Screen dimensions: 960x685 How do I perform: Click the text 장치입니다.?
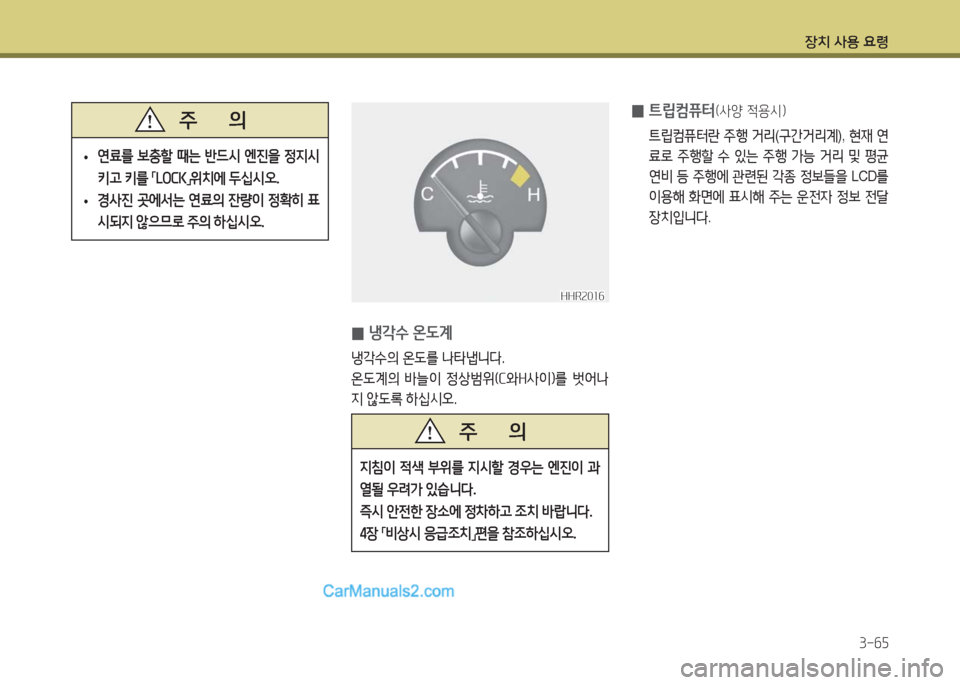680,217
